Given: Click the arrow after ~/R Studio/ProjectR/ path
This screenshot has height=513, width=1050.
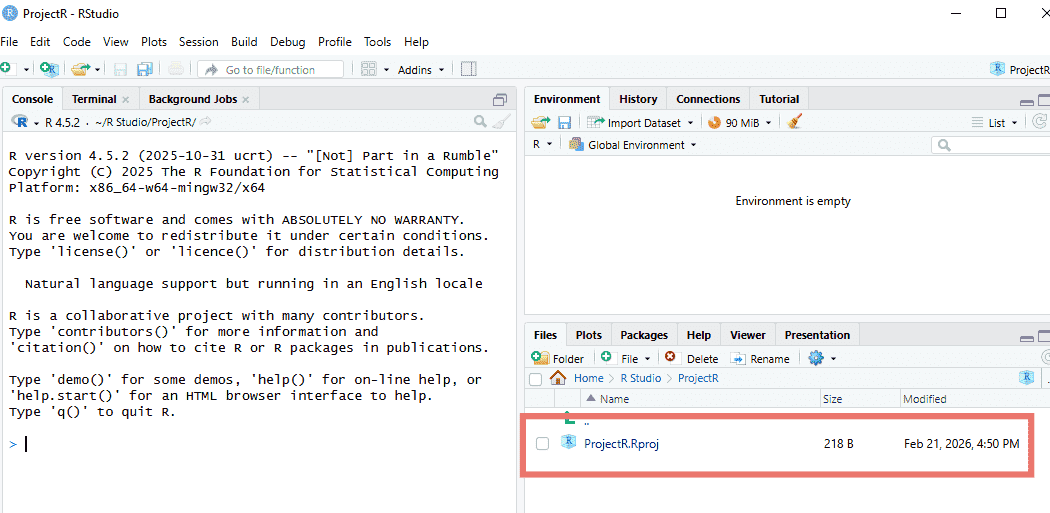Looking at the screenshot, I should click(x=206, y=121).
